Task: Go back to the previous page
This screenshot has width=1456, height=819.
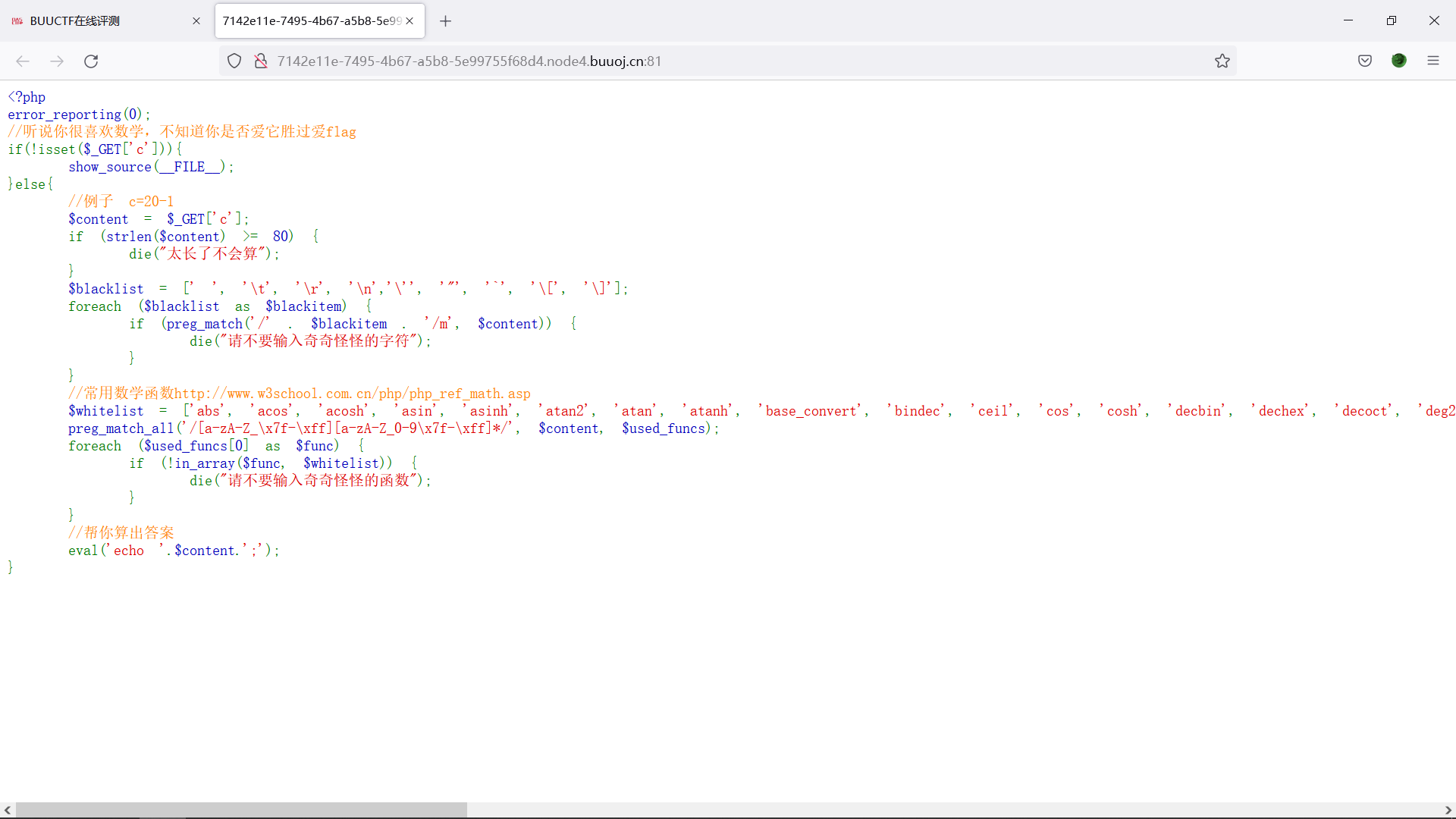Action: [x=23, y=61]
